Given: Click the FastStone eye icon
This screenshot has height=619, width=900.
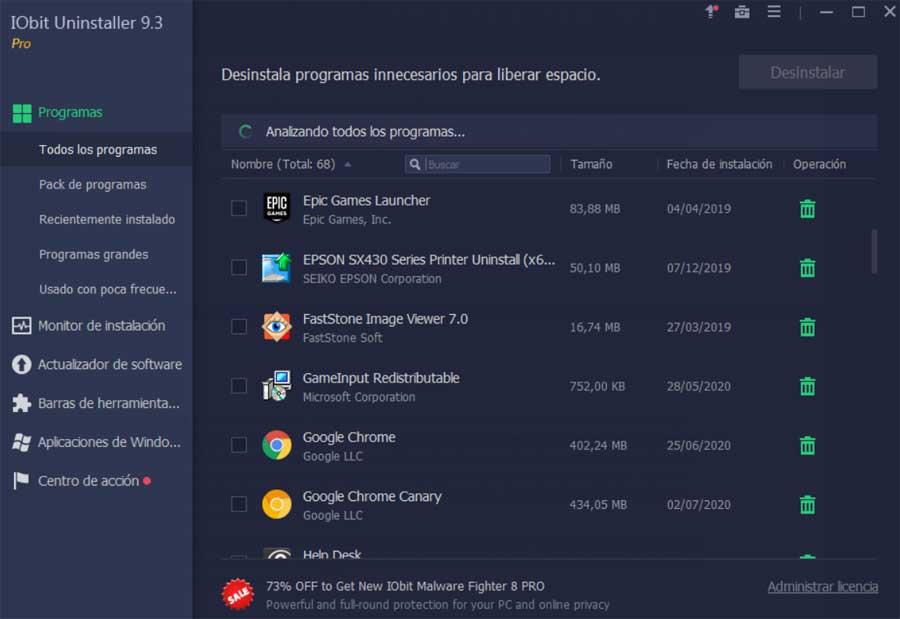Looking at the screenshot, I should tap(277, 327).
